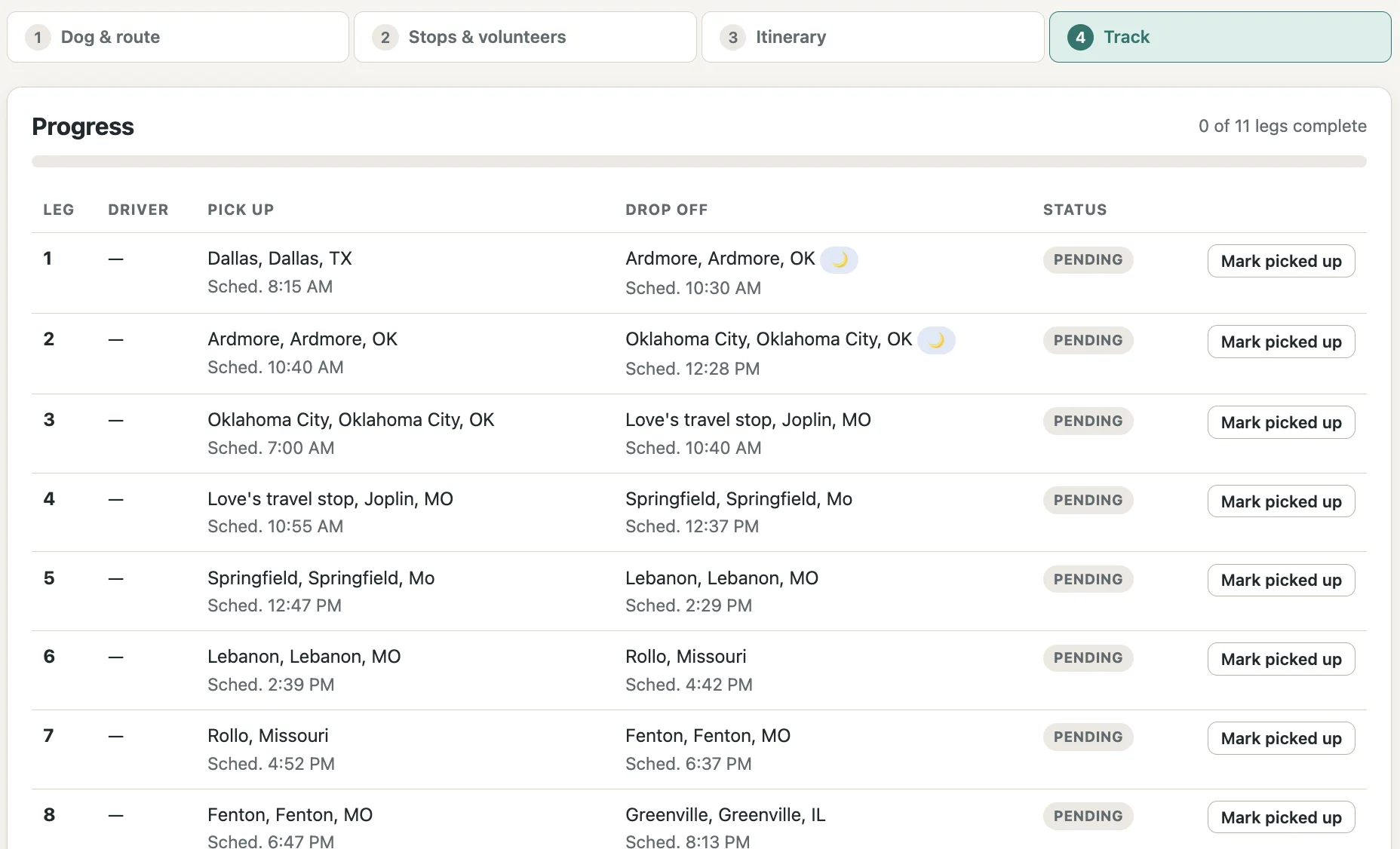This screenshot has width=1400, height=849.
Task: Click the PENDING status of leg 2
Action: [x=1088, y=340]
